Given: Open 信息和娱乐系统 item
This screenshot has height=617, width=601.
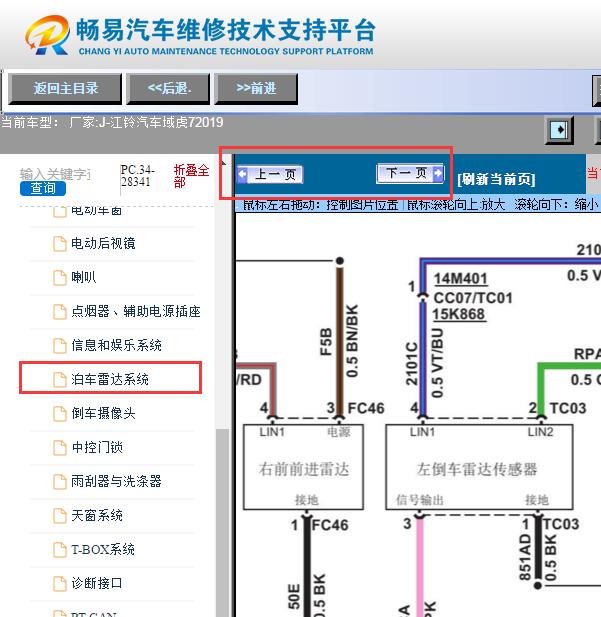Looking at the screenshot, I should tap(117, 345).
